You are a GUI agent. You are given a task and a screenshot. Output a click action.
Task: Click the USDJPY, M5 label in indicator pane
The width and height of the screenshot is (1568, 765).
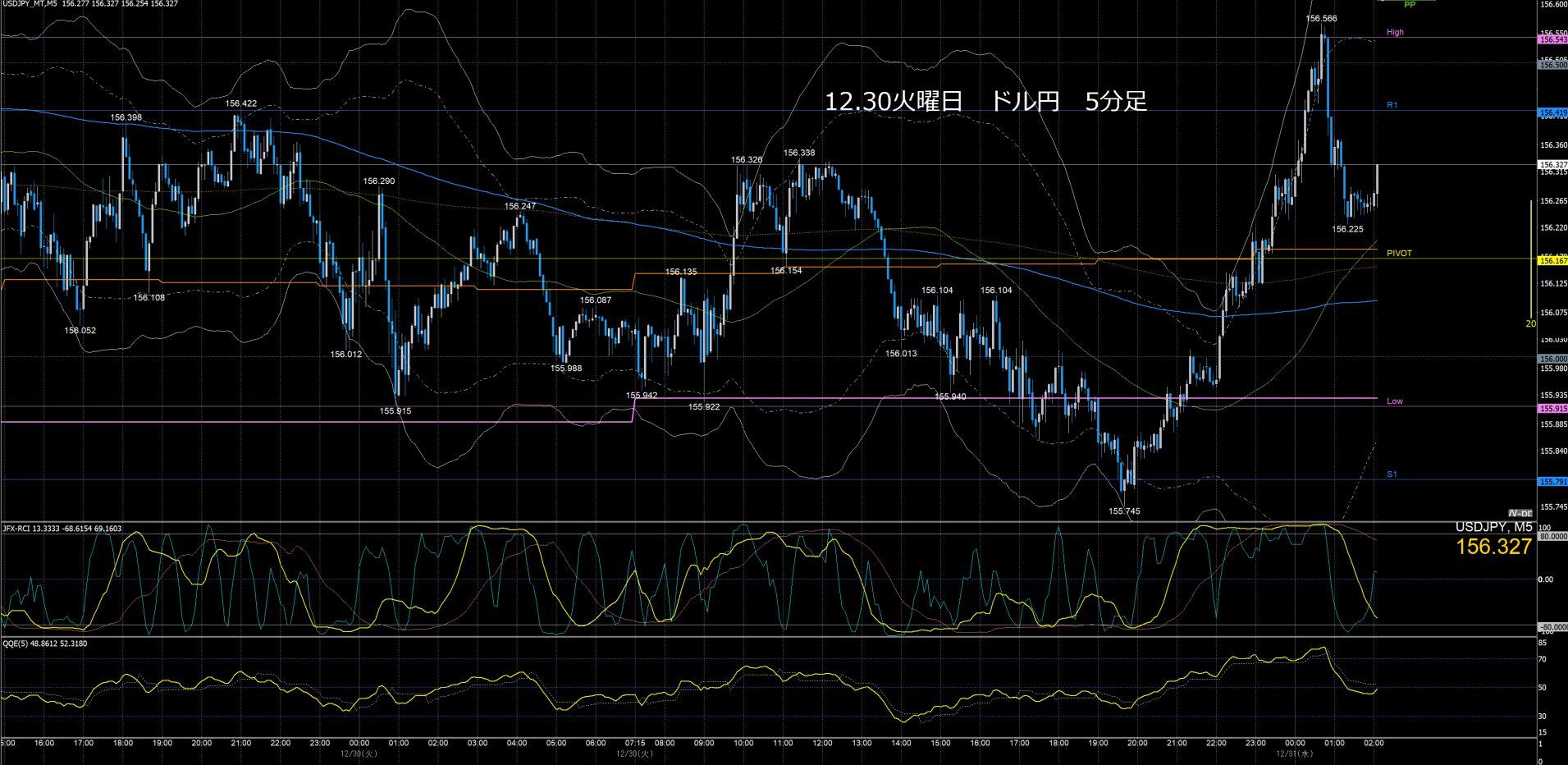coord(1493,527)
